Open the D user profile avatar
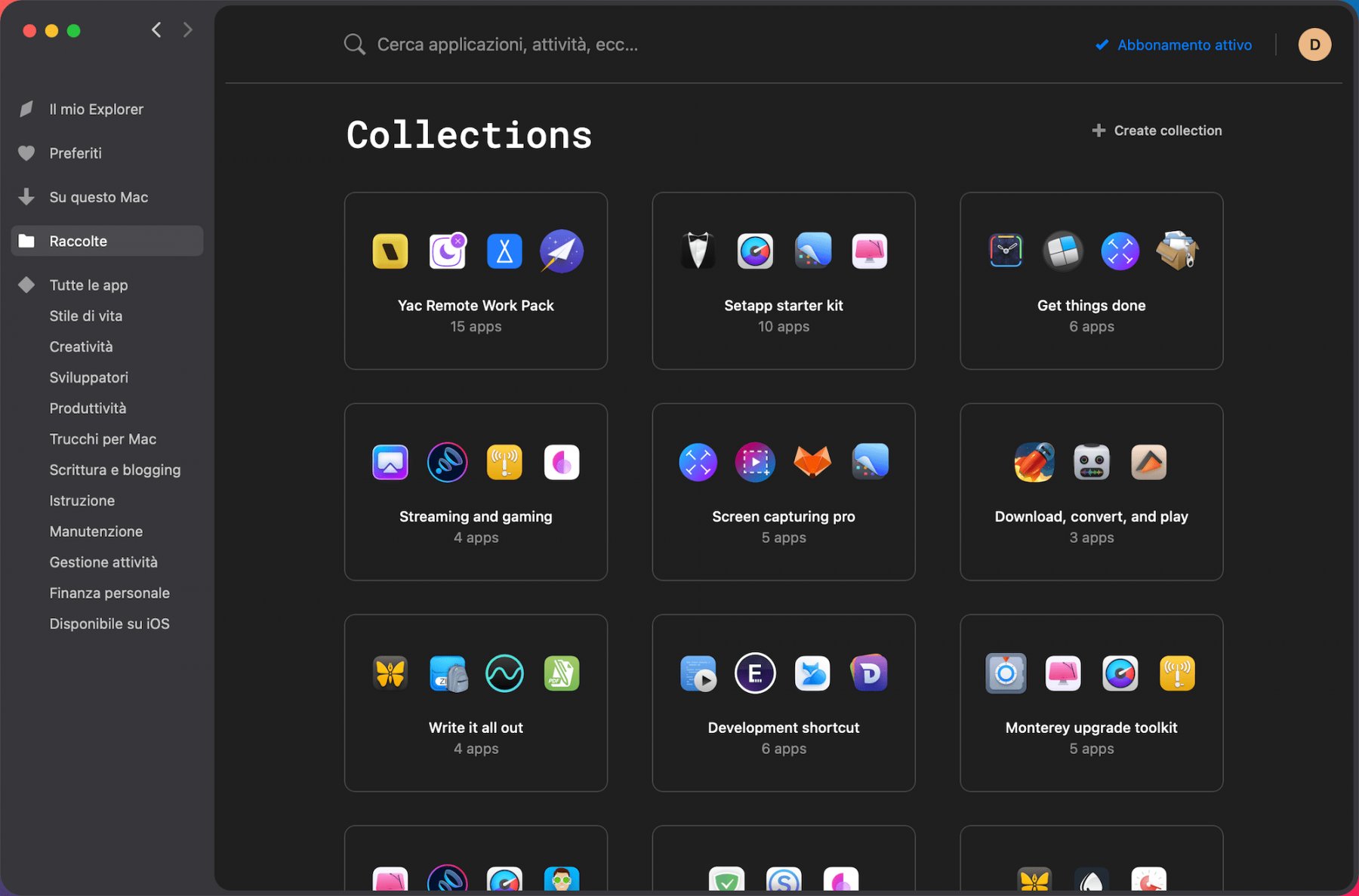This screenshot has height=896, width=1359. 1314,45
